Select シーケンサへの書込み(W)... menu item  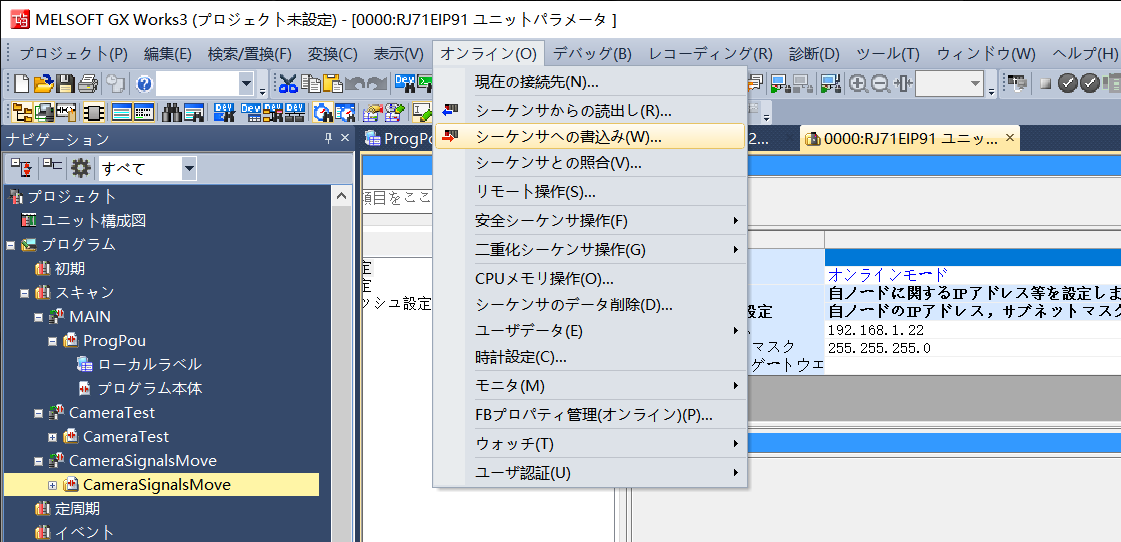[568, 137]
